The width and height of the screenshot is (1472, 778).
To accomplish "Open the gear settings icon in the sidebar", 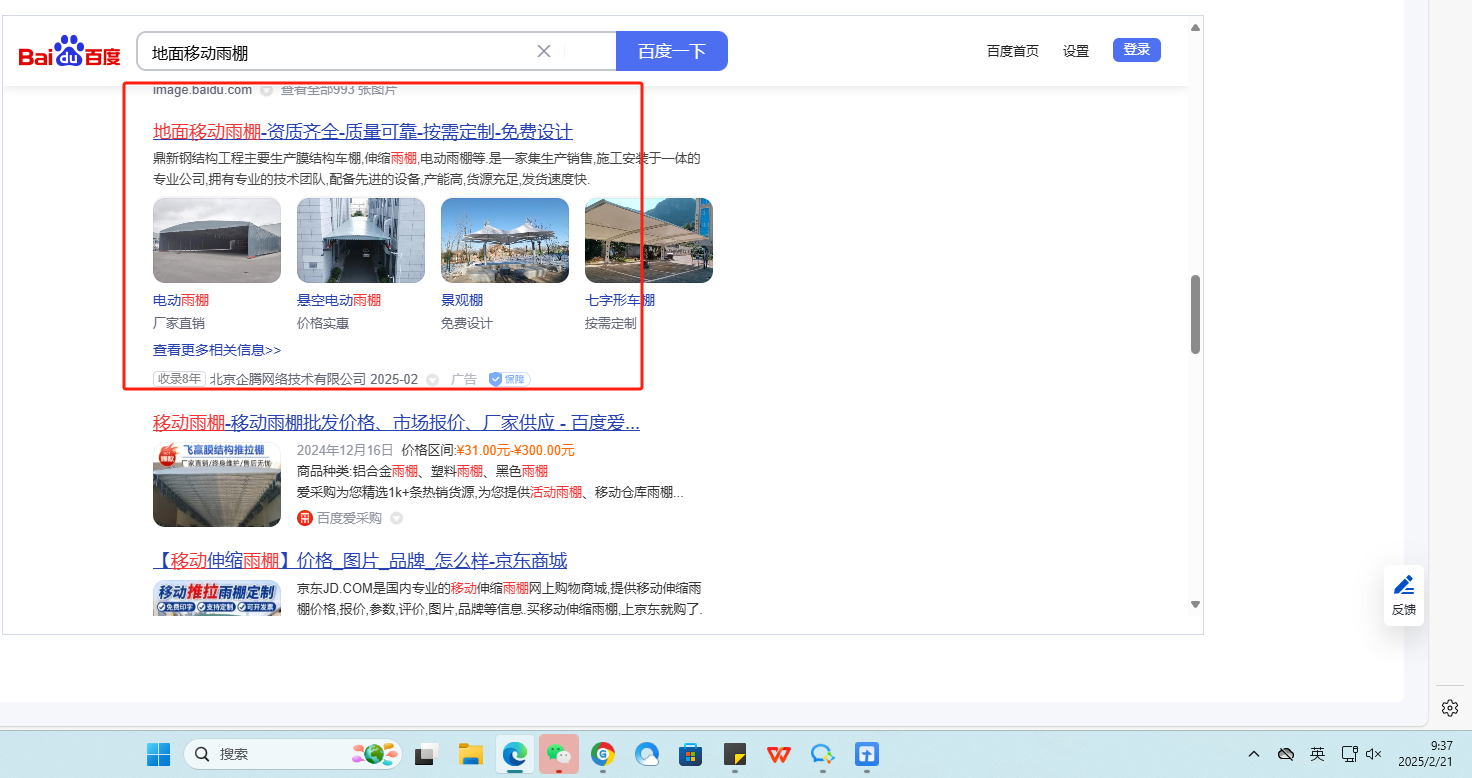I will coord(1449,708).
